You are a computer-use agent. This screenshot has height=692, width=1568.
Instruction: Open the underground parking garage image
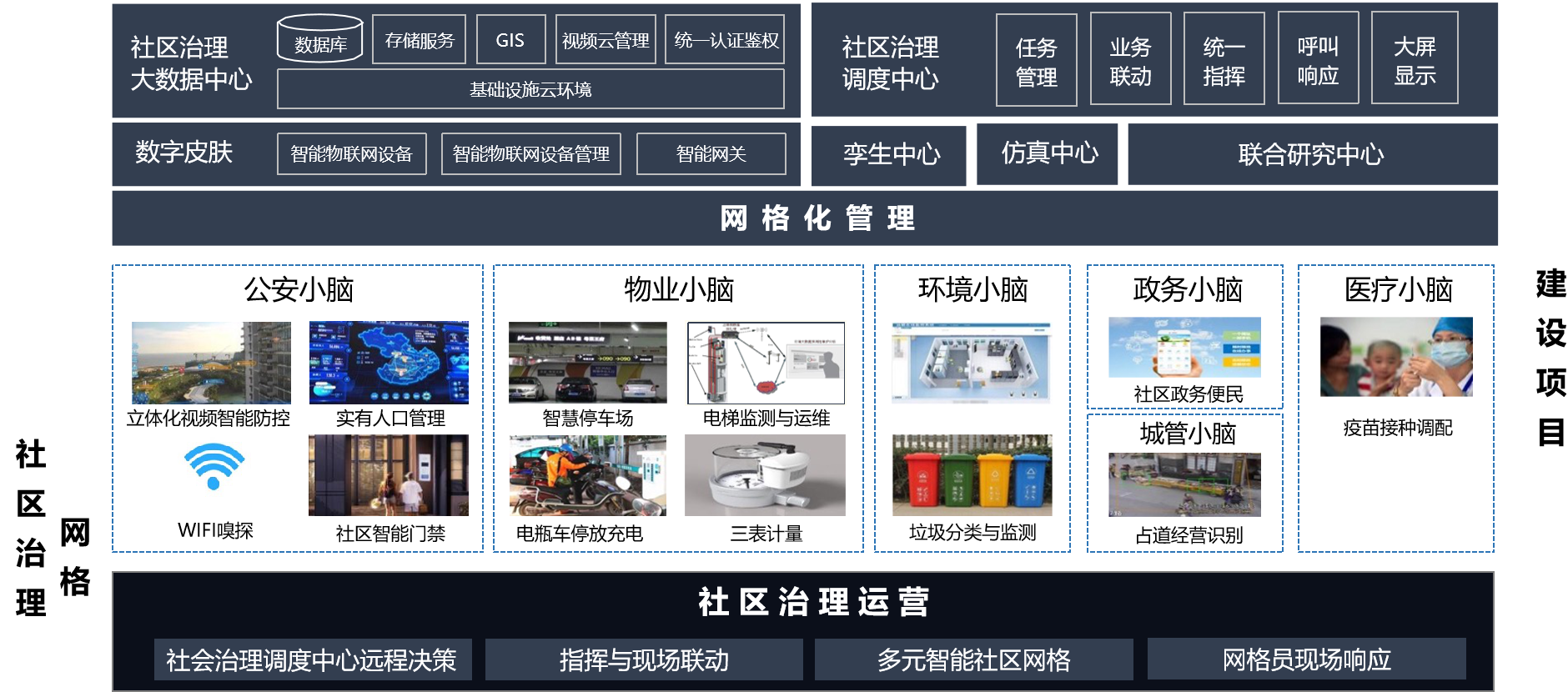588,363
